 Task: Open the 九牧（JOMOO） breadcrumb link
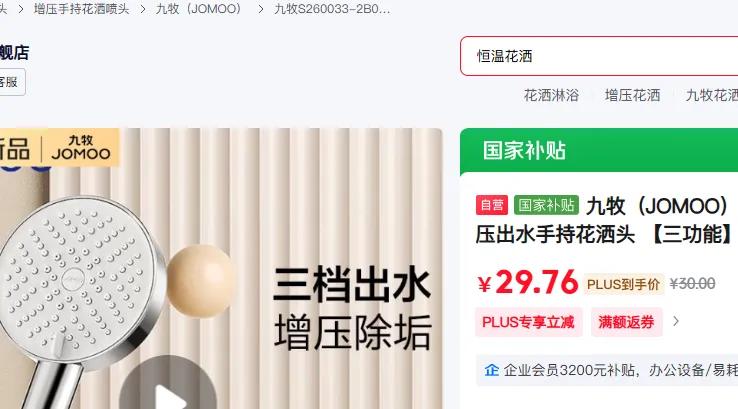point(199,9)
